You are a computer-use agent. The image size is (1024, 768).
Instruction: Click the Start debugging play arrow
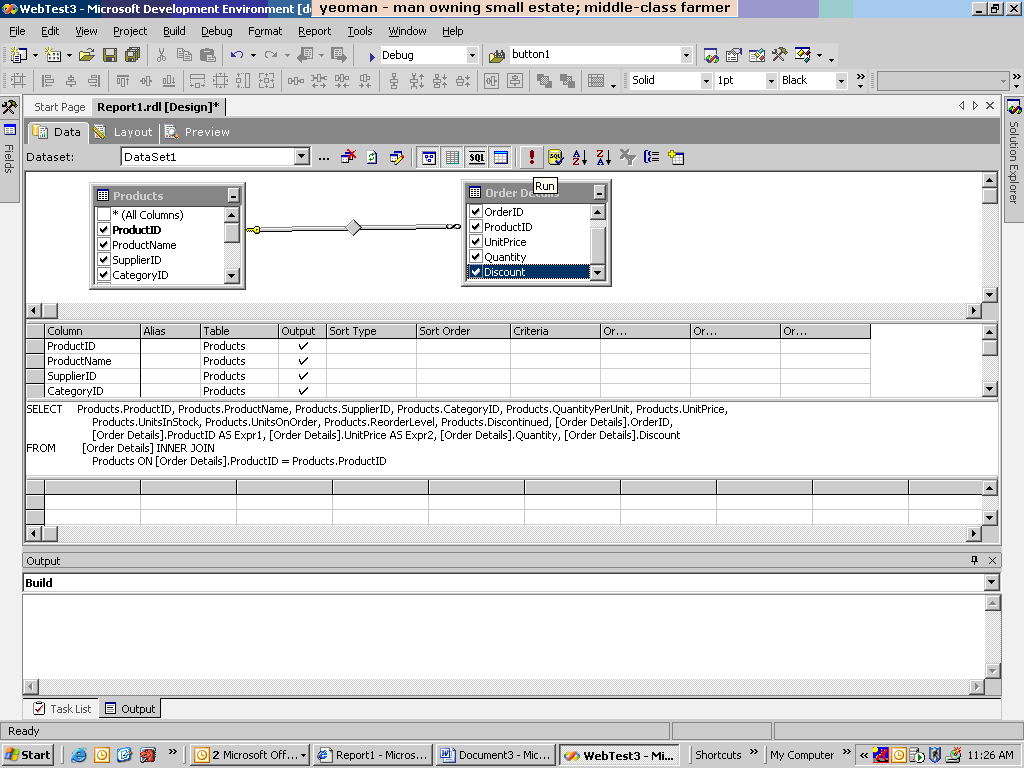tap(372, 56)
